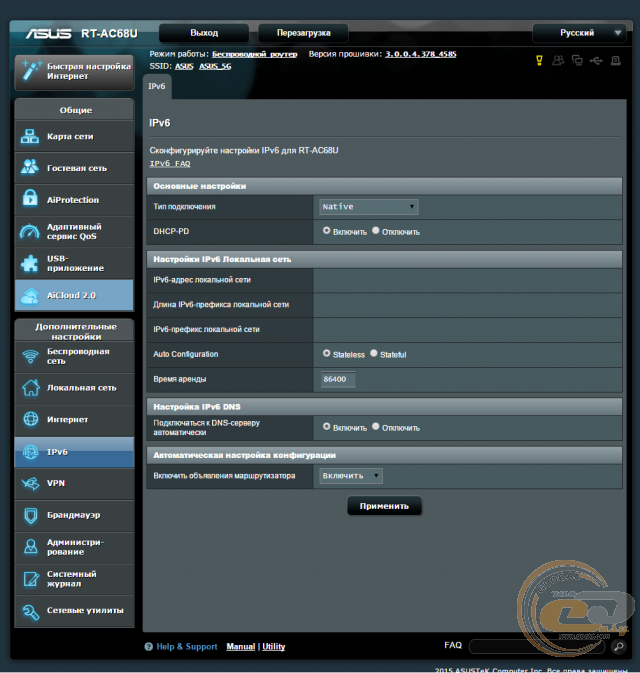The image size is (640, 673).
Task: Click the network clients status icon in header
Action: click(577, 61)
